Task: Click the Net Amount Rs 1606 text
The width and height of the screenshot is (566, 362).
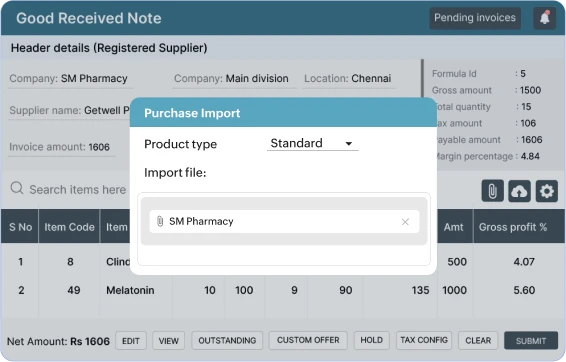Action: pos(58,341)
